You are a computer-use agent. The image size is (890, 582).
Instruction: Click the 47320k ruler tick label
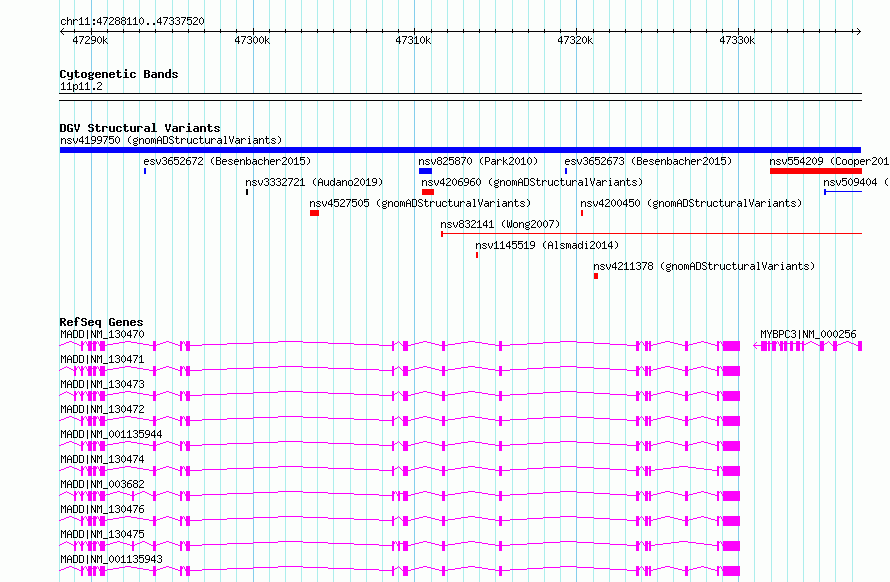[x=575, y=40]
